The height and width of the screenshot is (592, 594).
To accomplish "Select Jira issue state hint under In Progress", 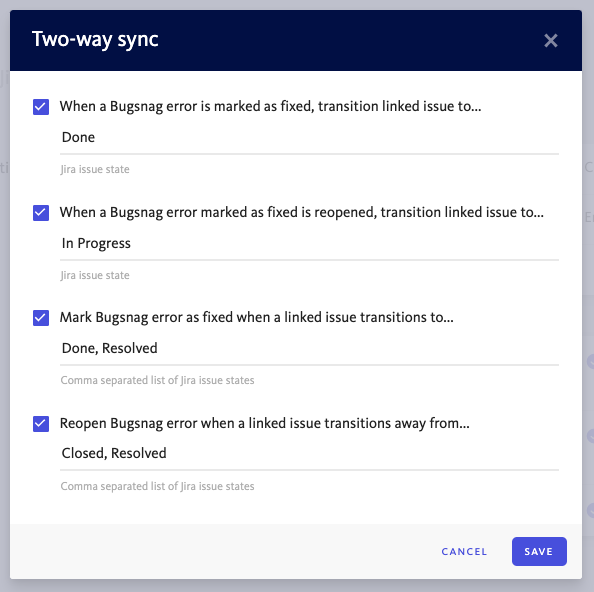I will tap(95, 275).
